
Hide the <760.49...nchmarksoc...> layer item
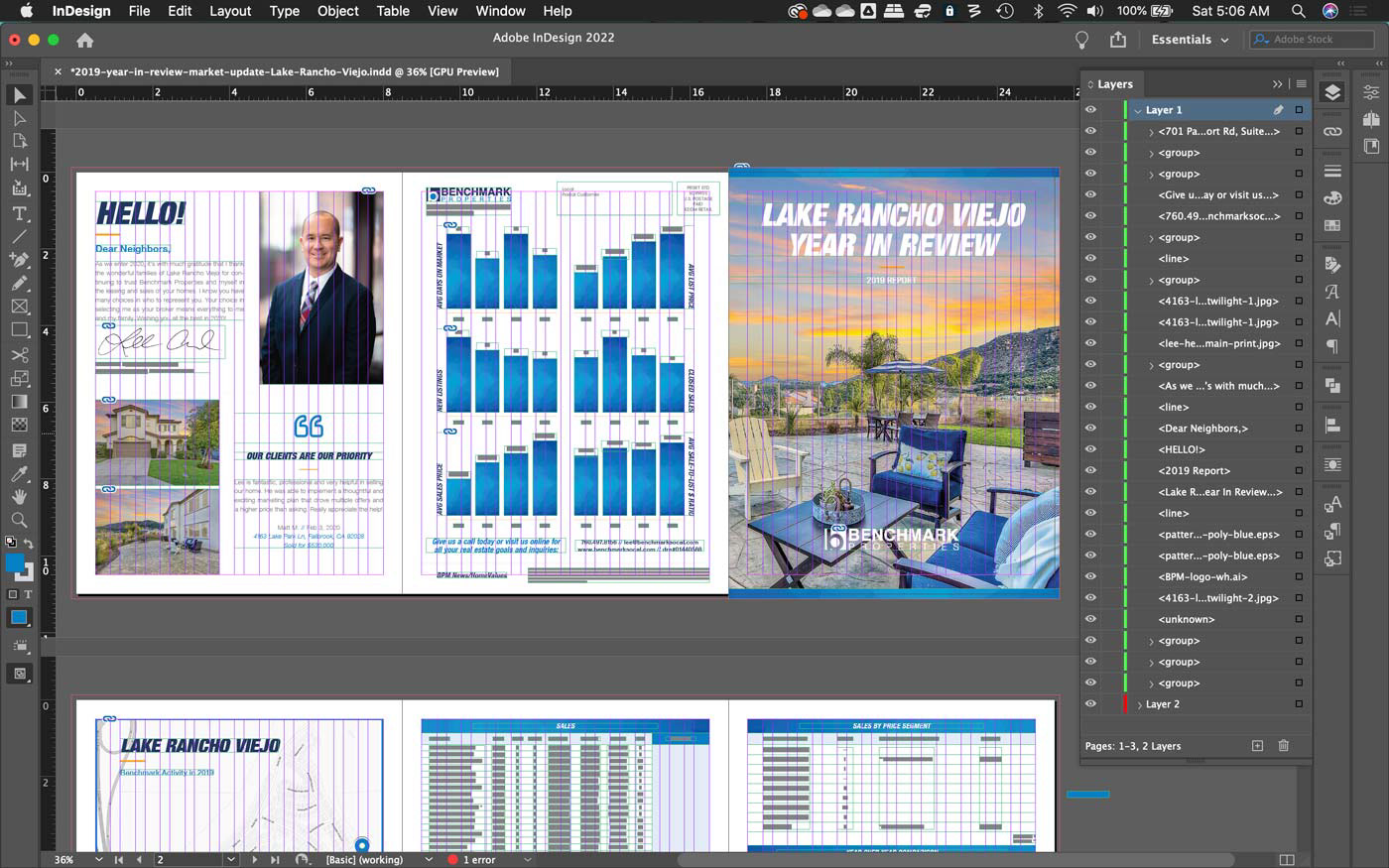[x=1090, y=216]
